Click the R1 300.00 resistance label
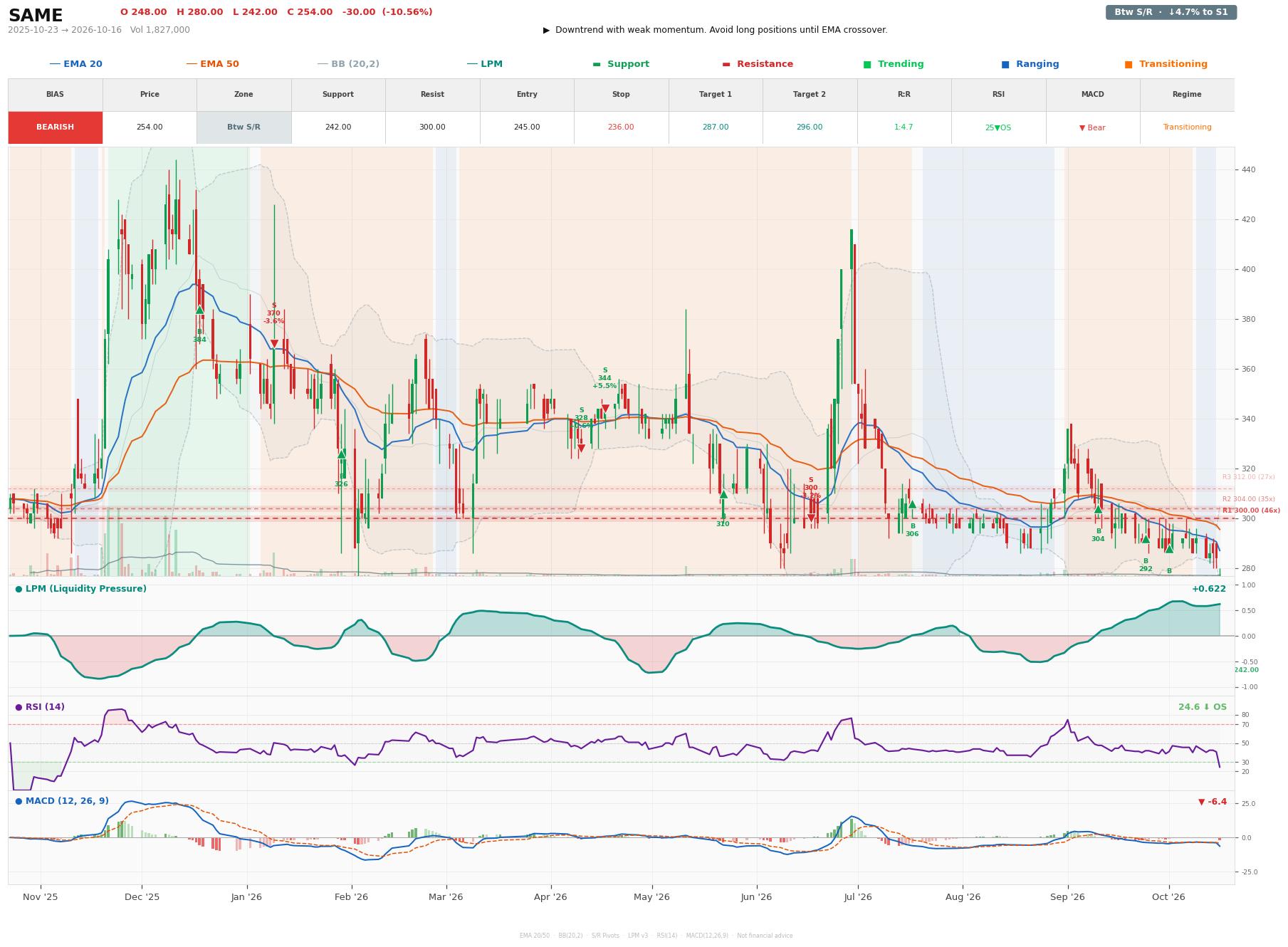Image resolution: width=1288 pixels, height=947 pixels. pos(1251,511)
